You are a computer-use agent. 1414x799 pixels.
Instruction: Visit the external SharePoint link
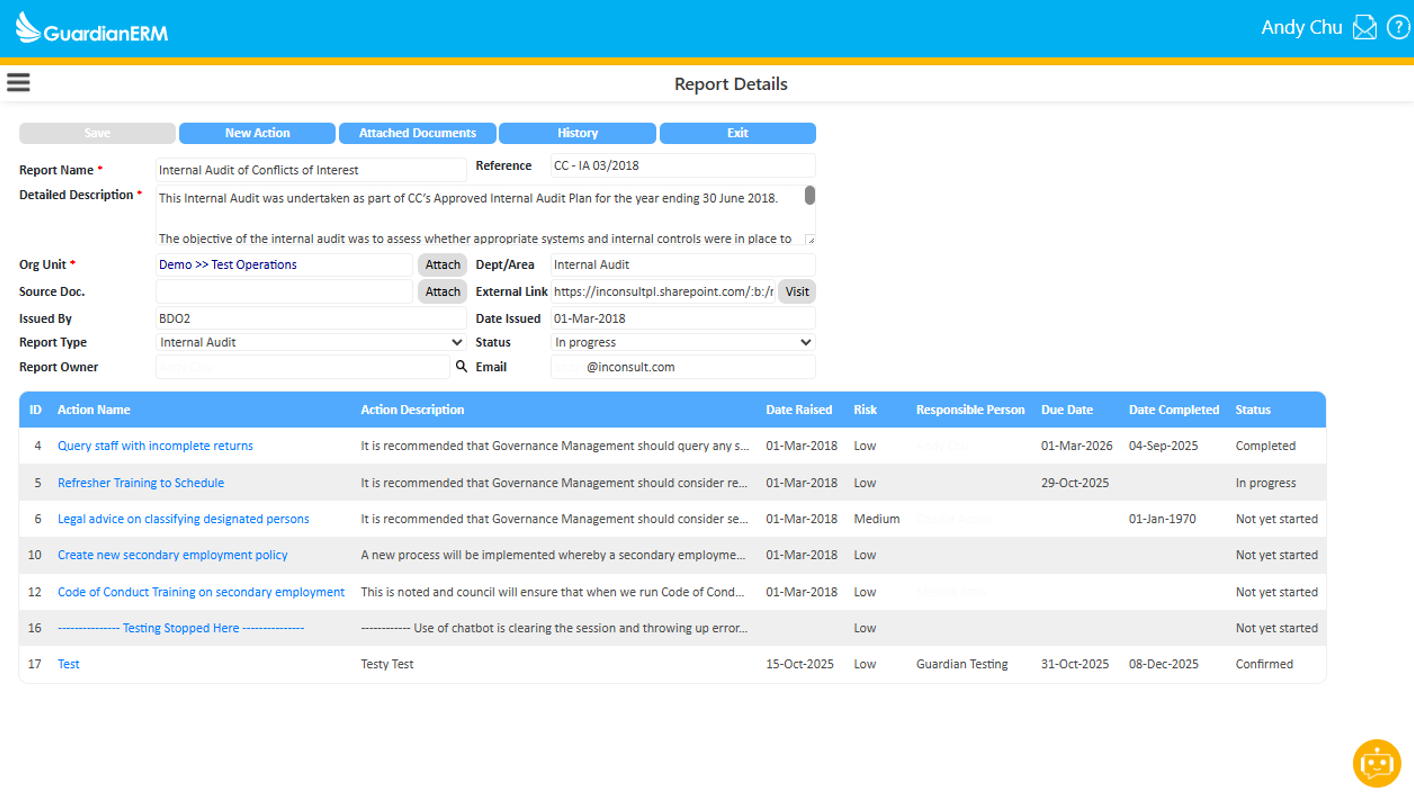click(796, 292)
